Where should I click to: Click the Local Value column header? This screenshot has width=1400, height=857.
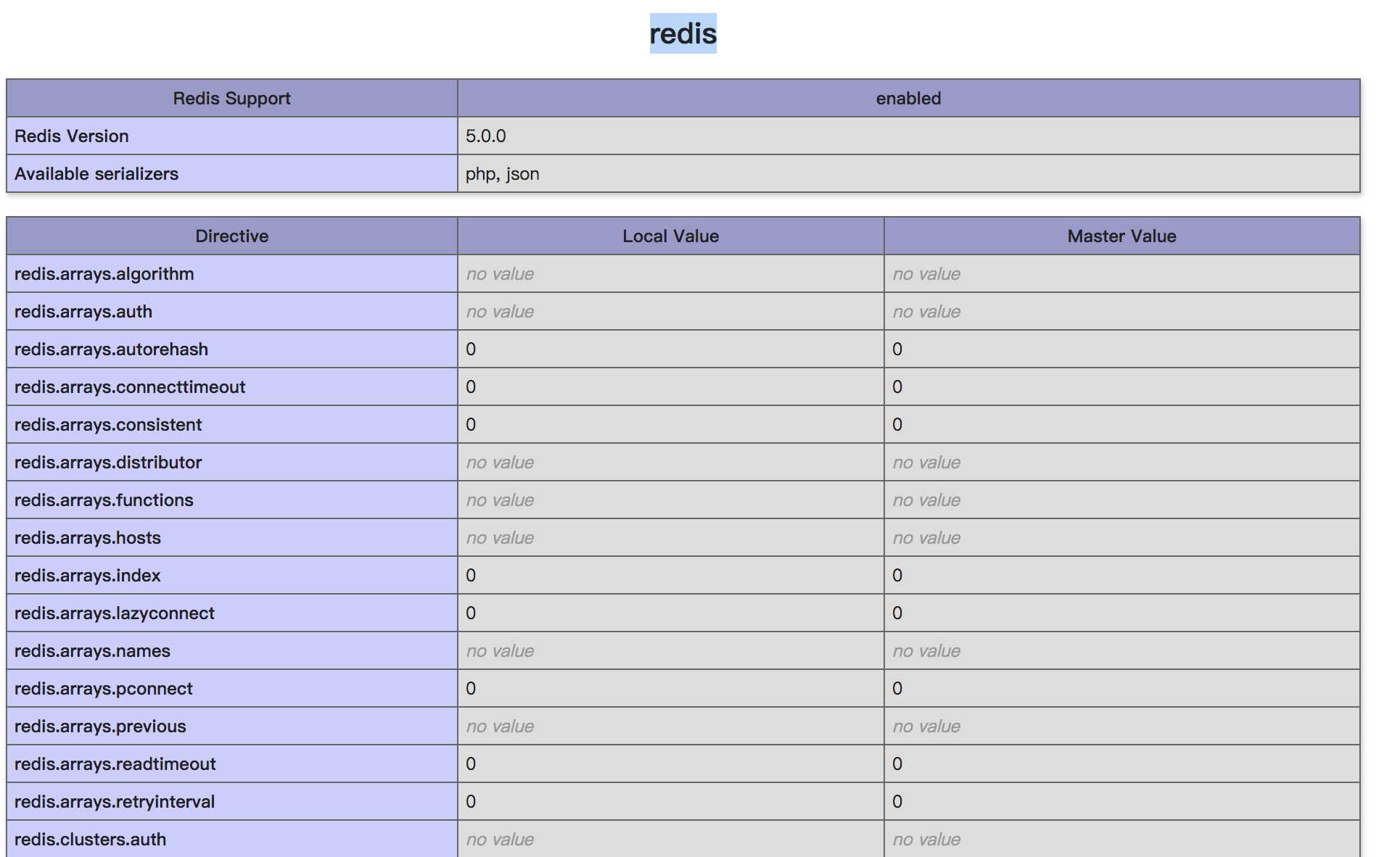click(x=670, y=236)
